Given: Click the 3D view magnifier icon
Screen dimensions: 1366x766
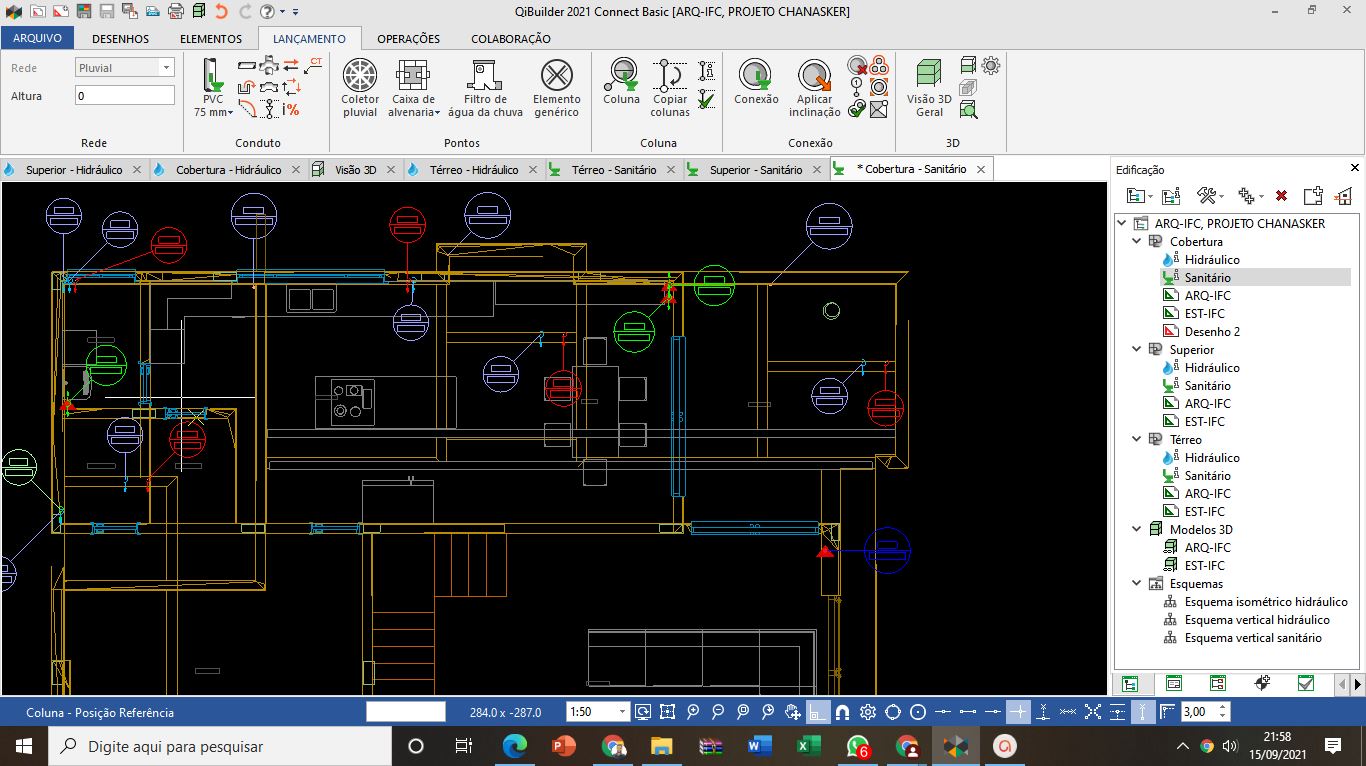Looking at the screenshot, I should click(x=968, y=109).
